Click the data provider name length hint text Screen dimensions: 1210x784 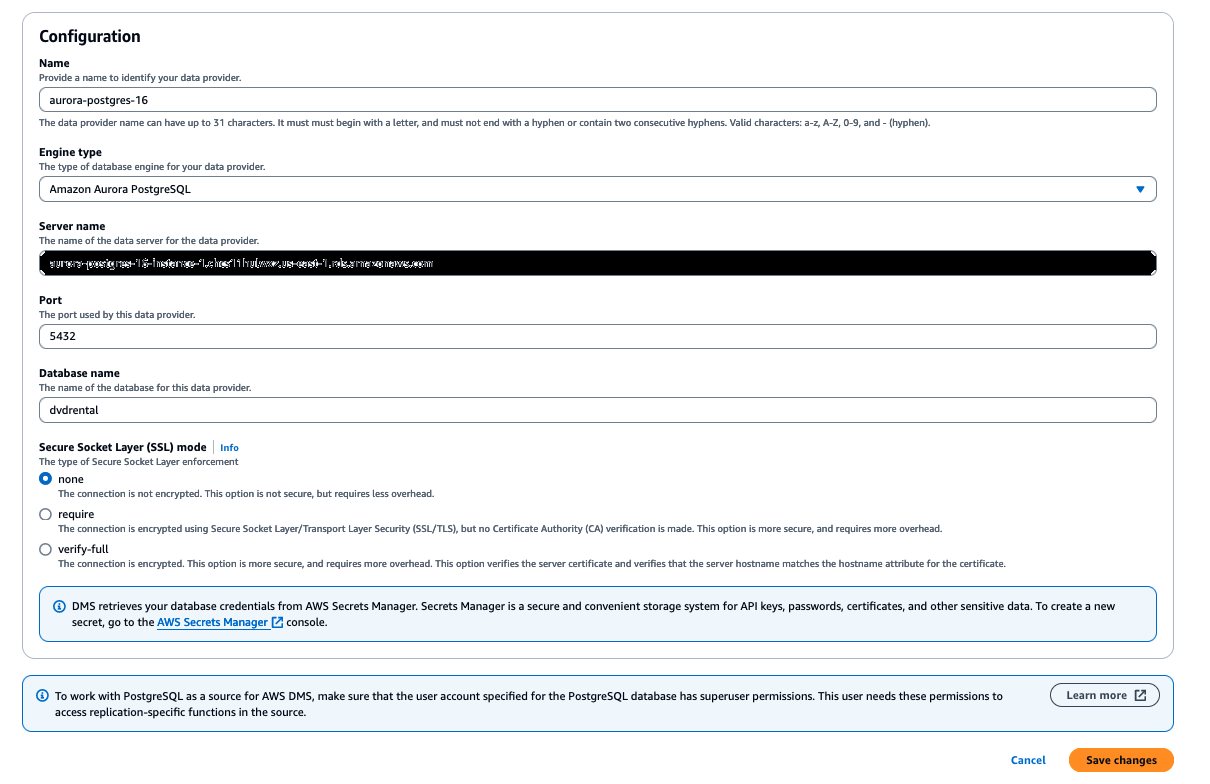[485, 123]
